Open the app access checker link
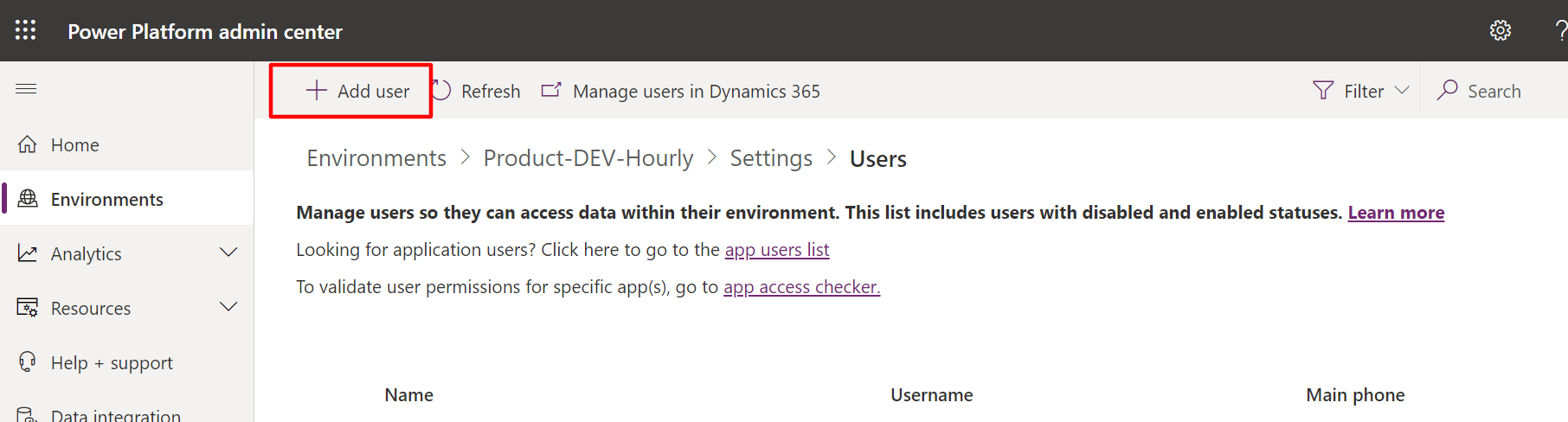Screen dimensions: 1568x422 tap(800, 287)
